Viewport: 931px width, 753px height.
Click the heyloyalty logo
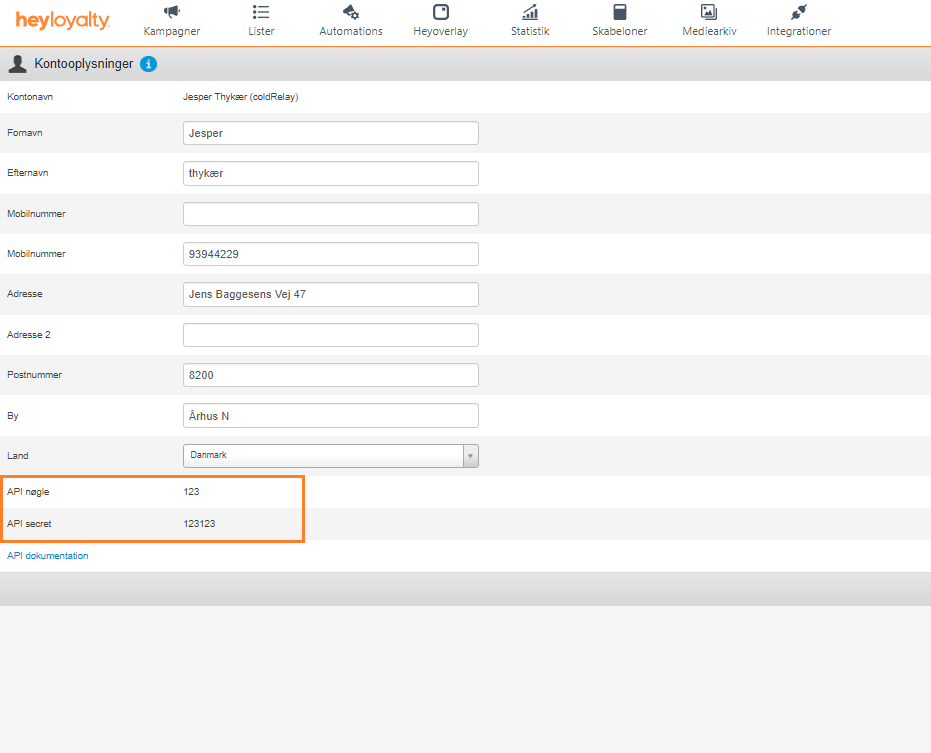tap(62, 21)
